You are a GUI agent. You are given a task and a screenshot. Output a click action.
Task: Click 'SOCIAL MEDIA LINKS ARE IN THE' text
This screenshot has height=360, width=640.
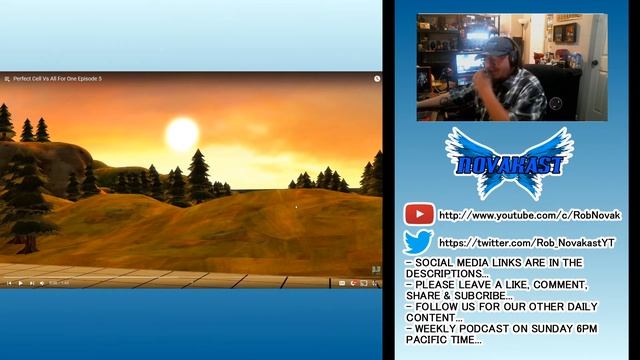pyautogui.click(x=494, y=263)
